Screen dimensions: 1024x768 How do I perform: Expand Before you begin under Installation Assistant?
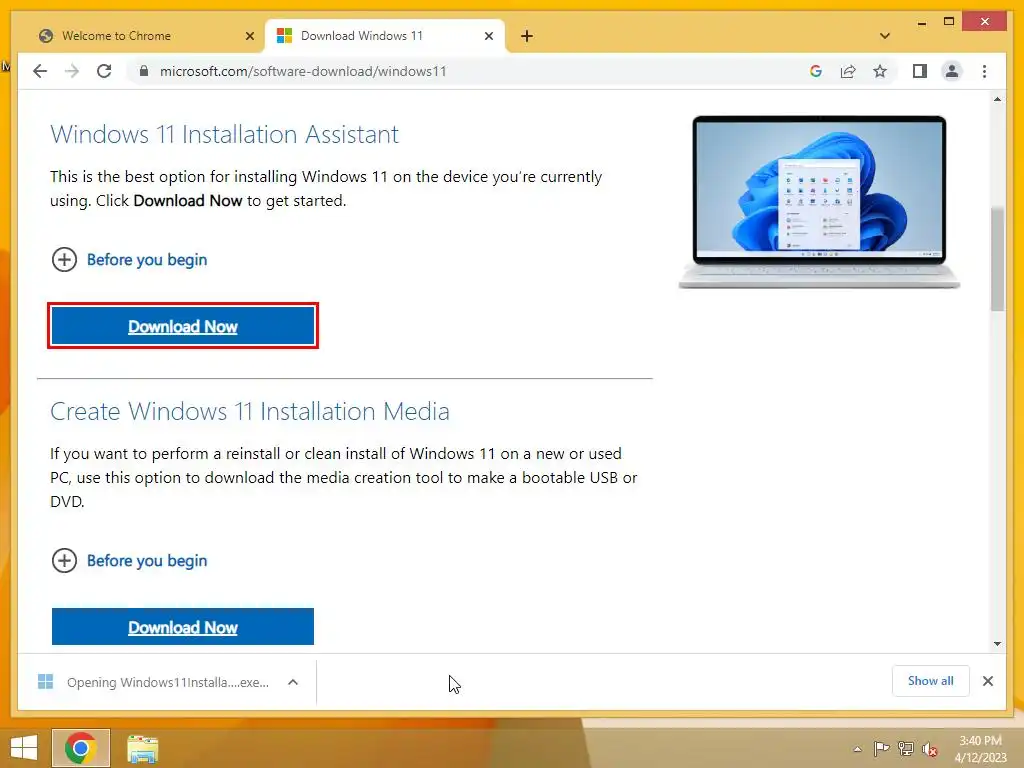(129, 260)
